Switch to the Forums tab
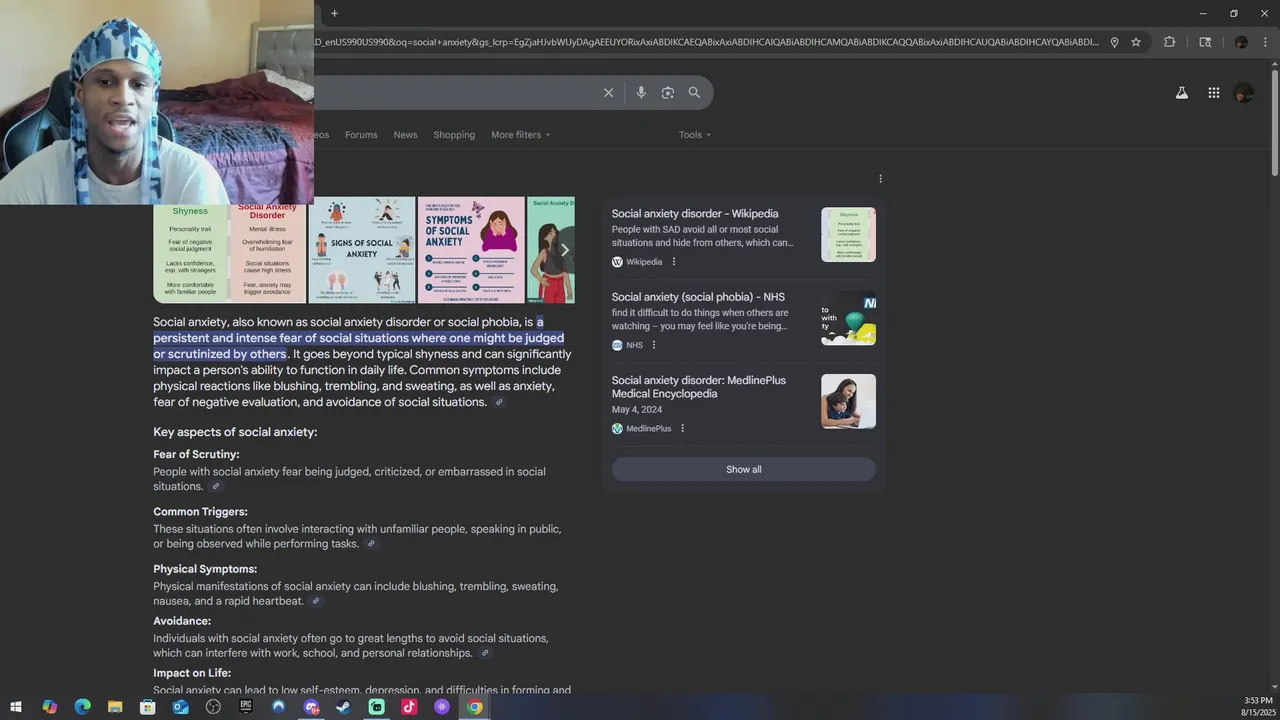1280x720 pixels. 361,135
